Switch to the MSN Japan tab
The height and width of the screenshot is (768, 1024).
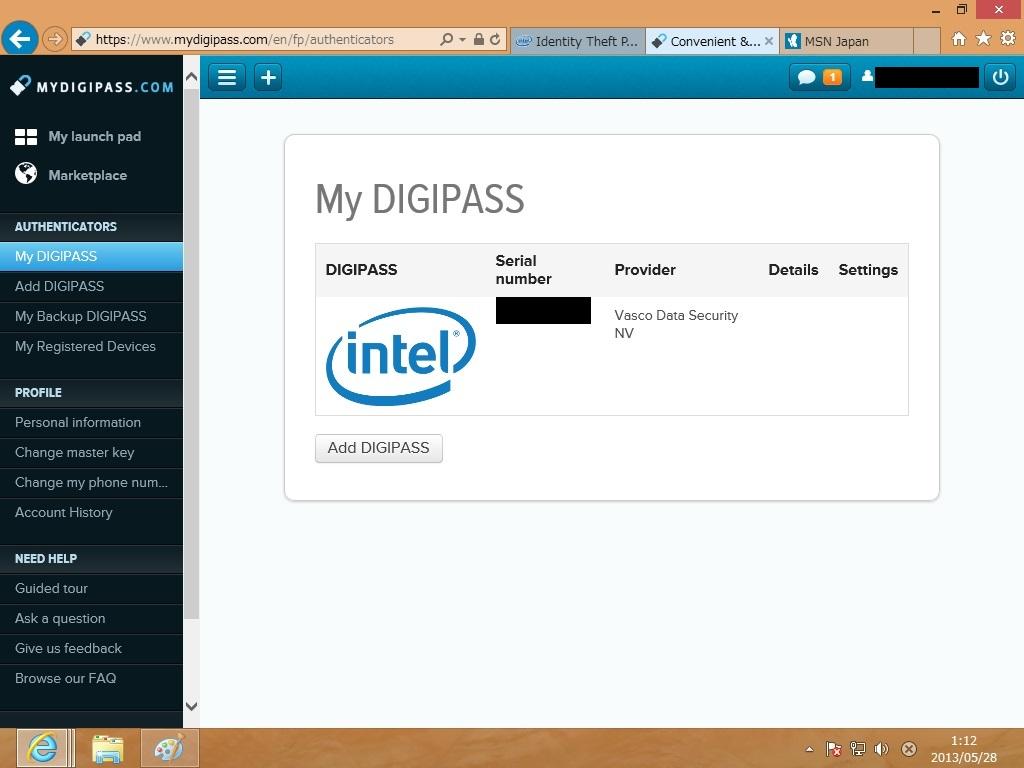point(846,41)
